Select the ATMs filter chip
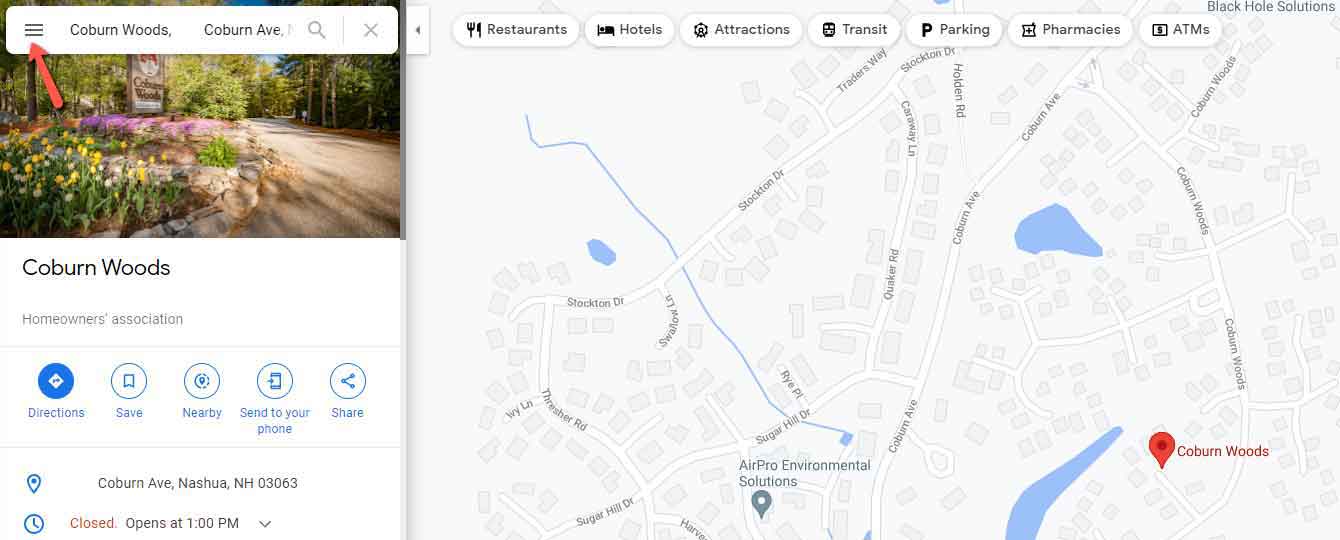The height and width of the screenshot is (540, 1340). tap(1181, 30)
